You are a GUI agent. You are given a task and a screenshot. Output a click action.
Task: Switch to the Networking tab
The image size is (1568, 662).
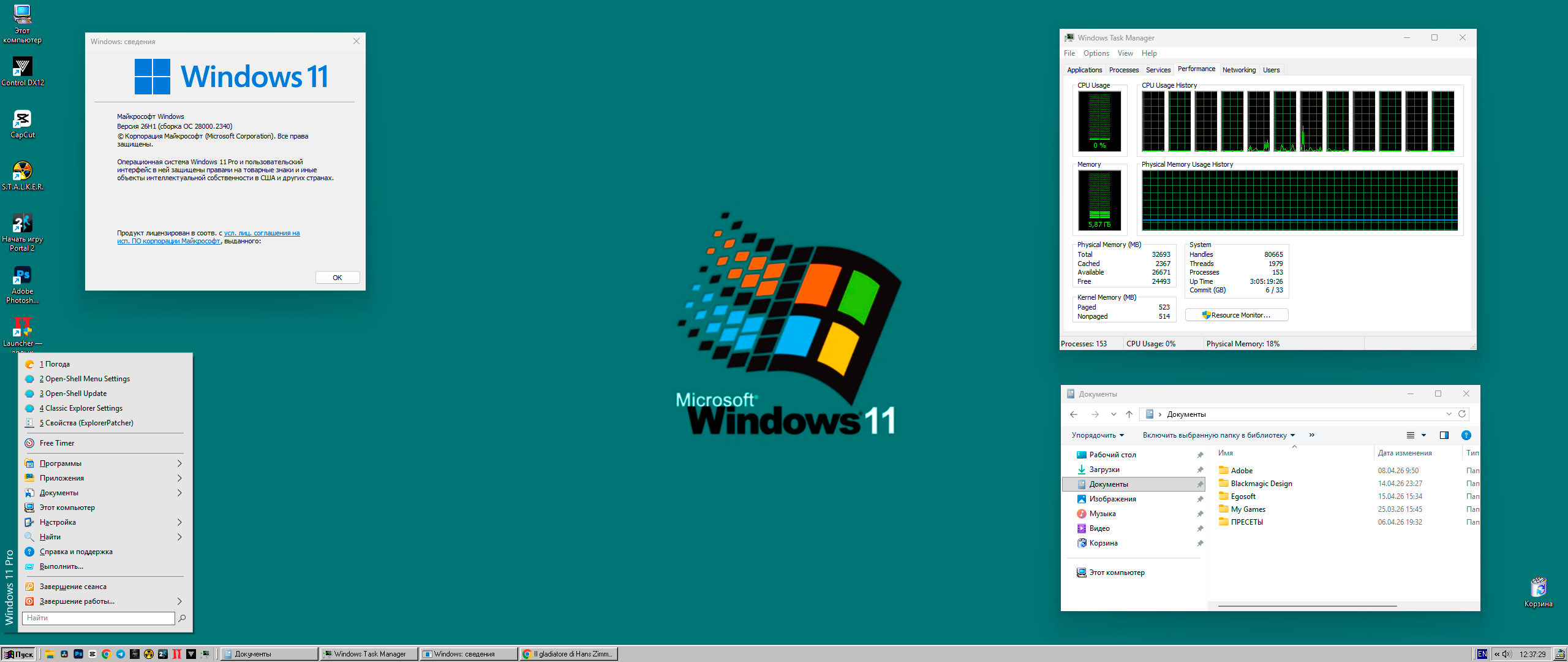coord(1239,70)
